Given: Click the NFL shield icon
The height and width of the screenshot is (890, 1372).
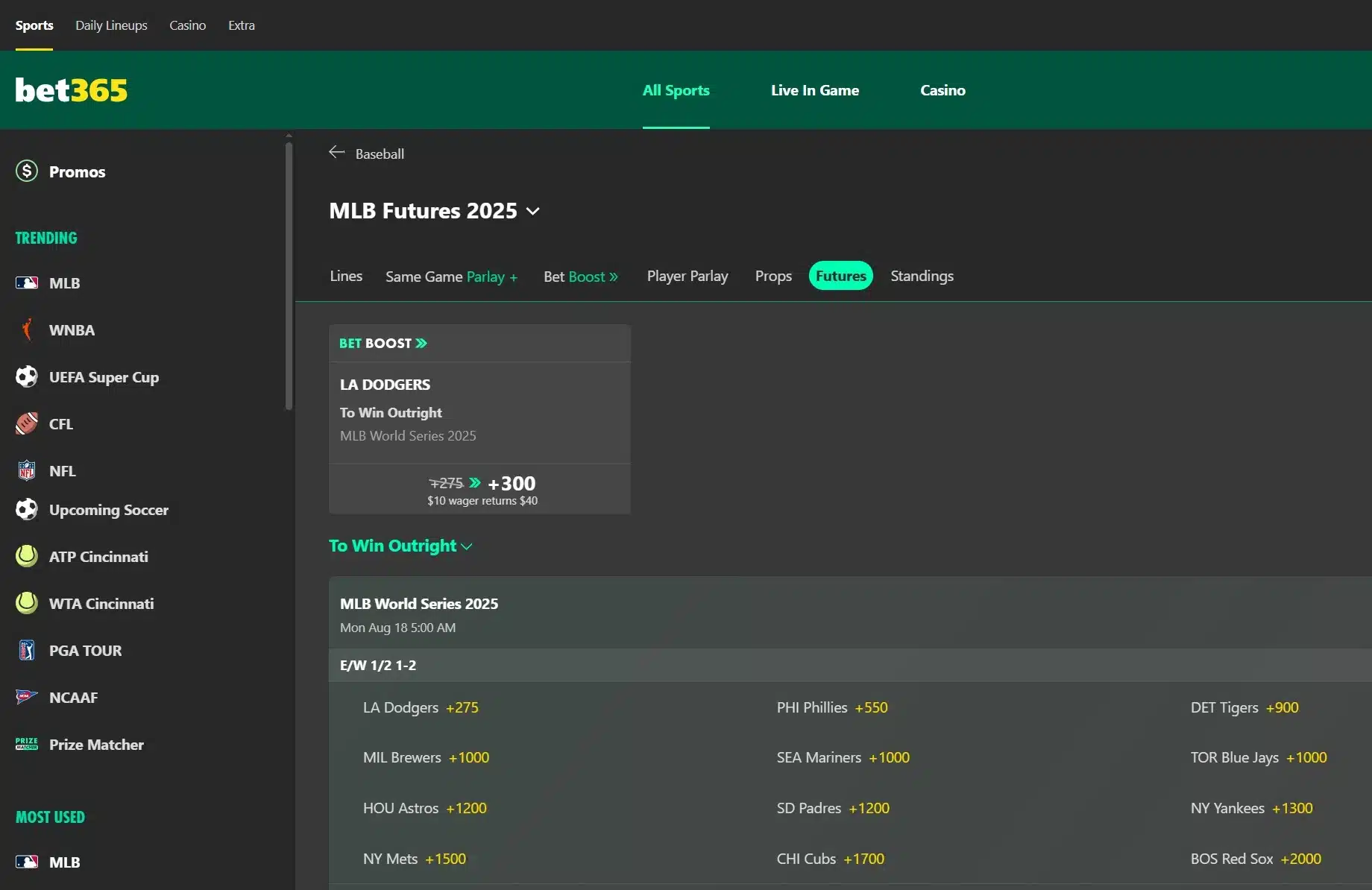Looking at the screenshot, I should (27, 470).
